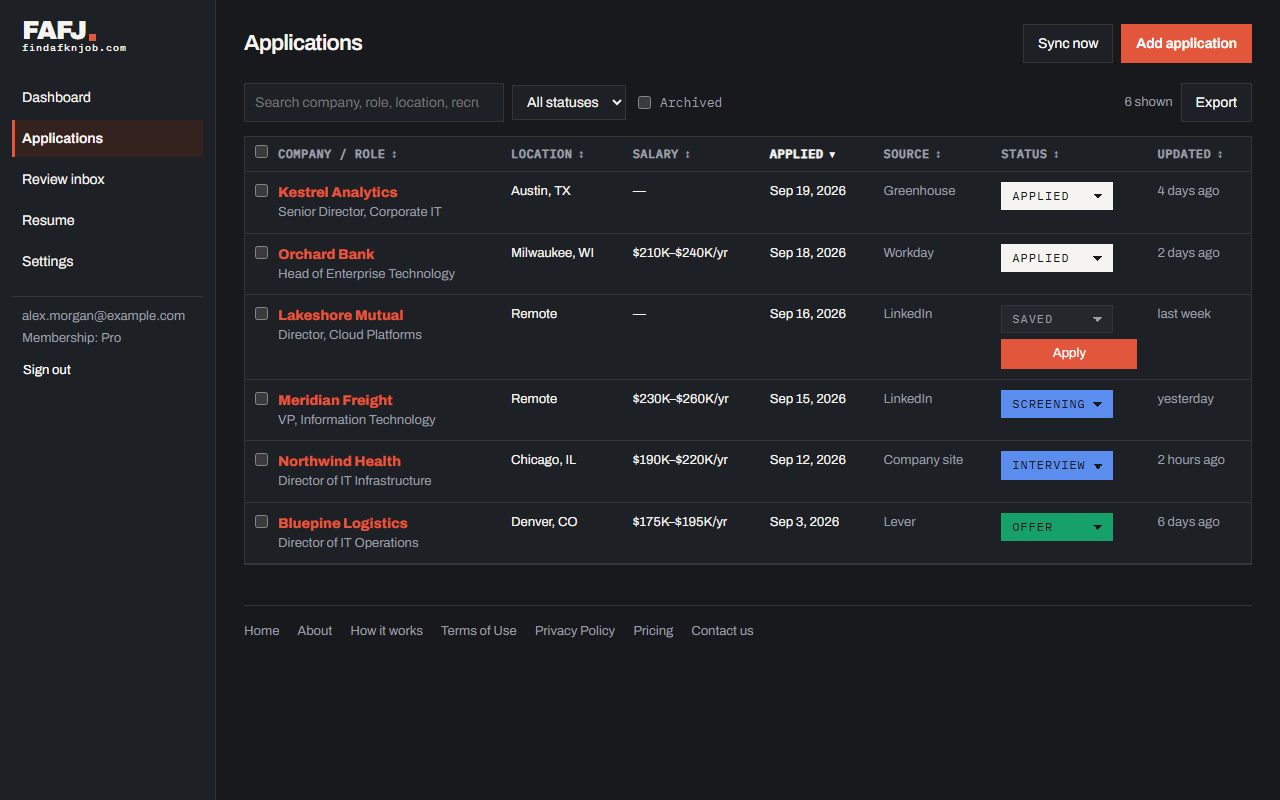Screen dimensions: 1280x800
Task: Select the Bluepine Logistics row checkbox
Action: (x=262, y=521)
